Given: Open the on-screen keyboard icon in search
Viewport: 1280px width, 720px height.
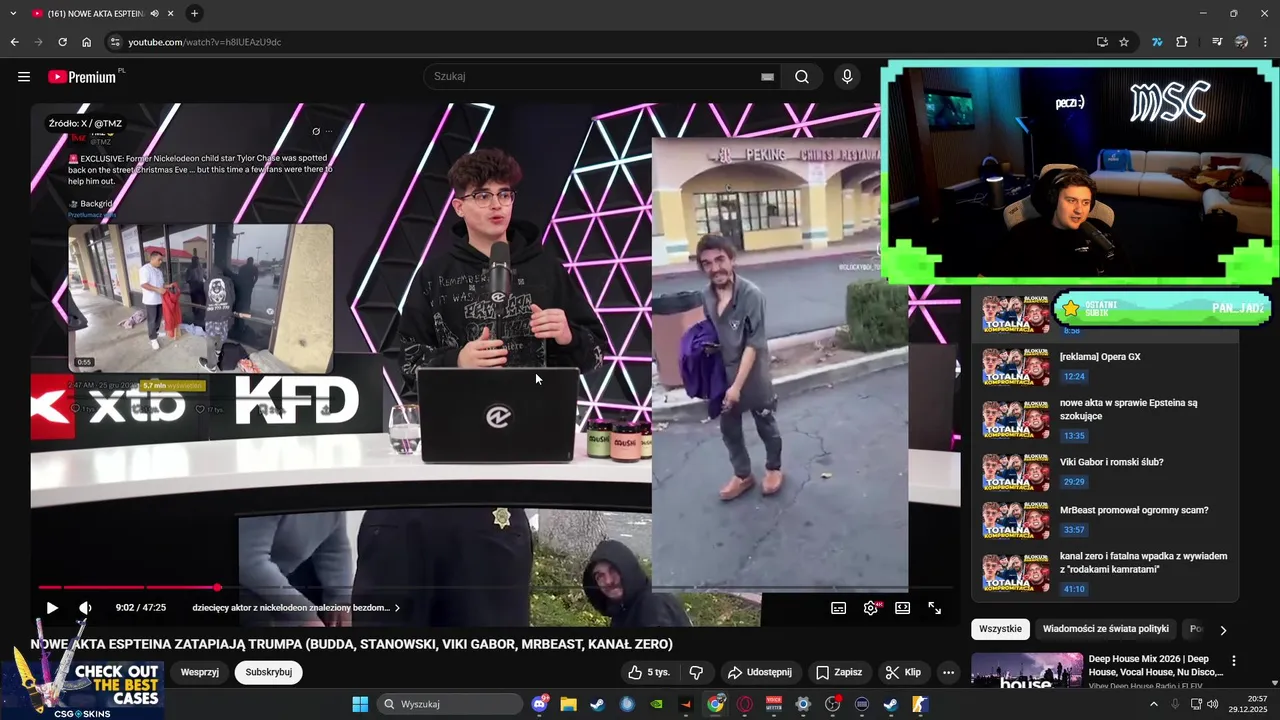Looking at the screenshot, I should coord(767,76).
